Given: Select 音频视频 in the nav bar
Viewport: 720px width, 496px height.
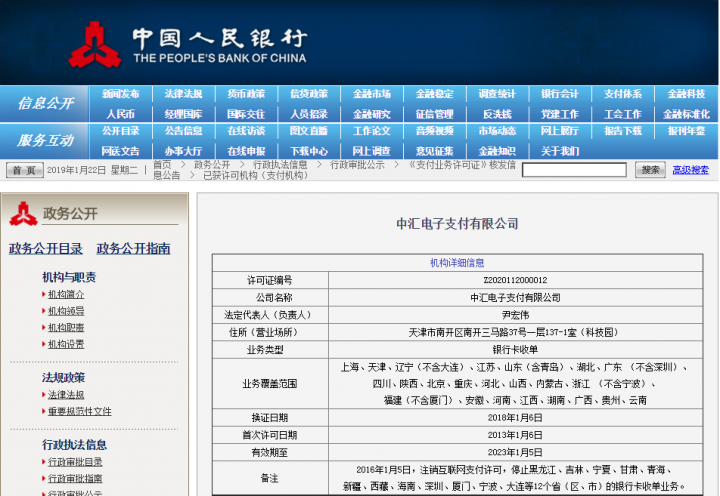Looking at the screenshot, I should 434,131.
